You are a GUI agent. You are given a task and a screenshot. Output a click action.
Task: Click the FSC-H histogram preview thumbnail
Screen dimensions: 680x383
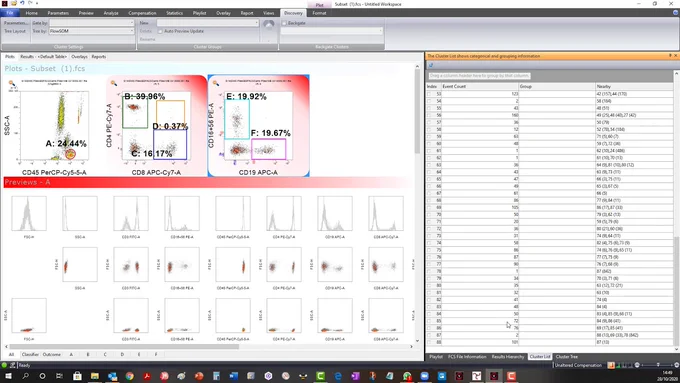pyautogui.click(x=29, y=213)
